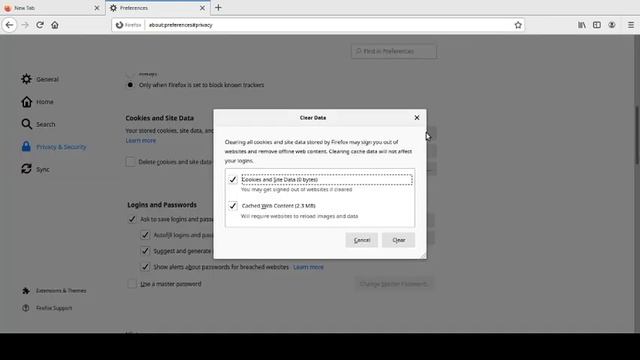Open the Firefox account icon

coord(611,25)
